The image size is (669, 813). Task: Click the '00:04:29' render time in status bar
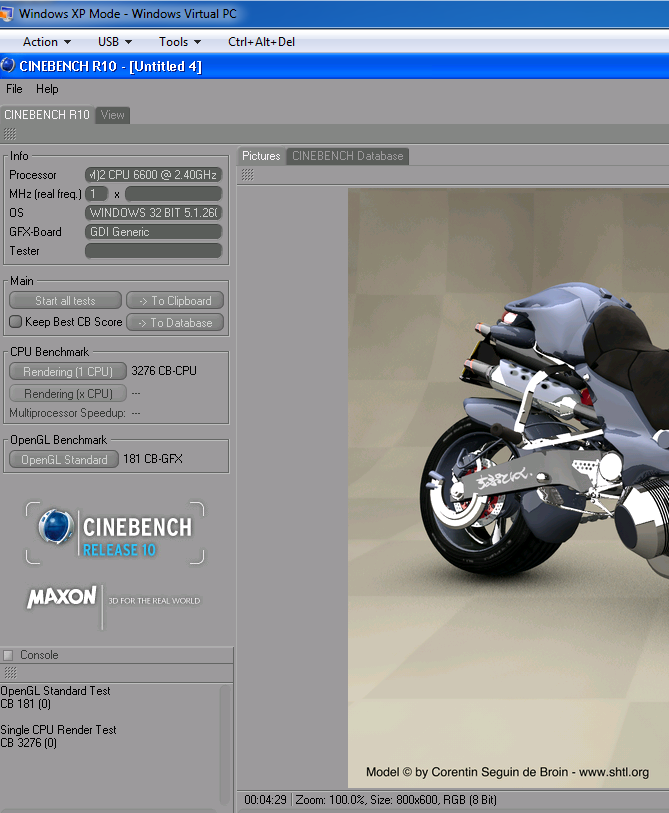[265, 800]
